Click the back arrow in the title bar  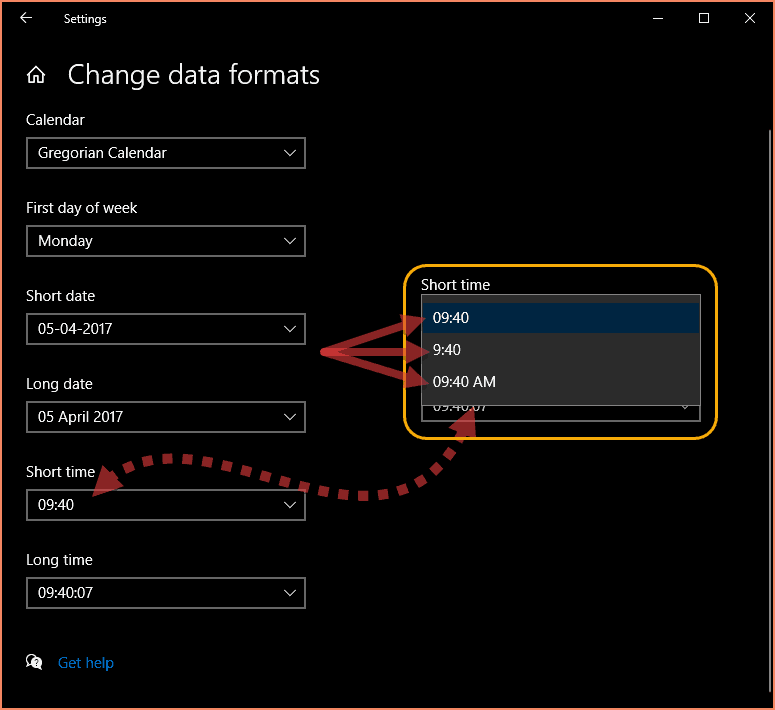(26, 18)
